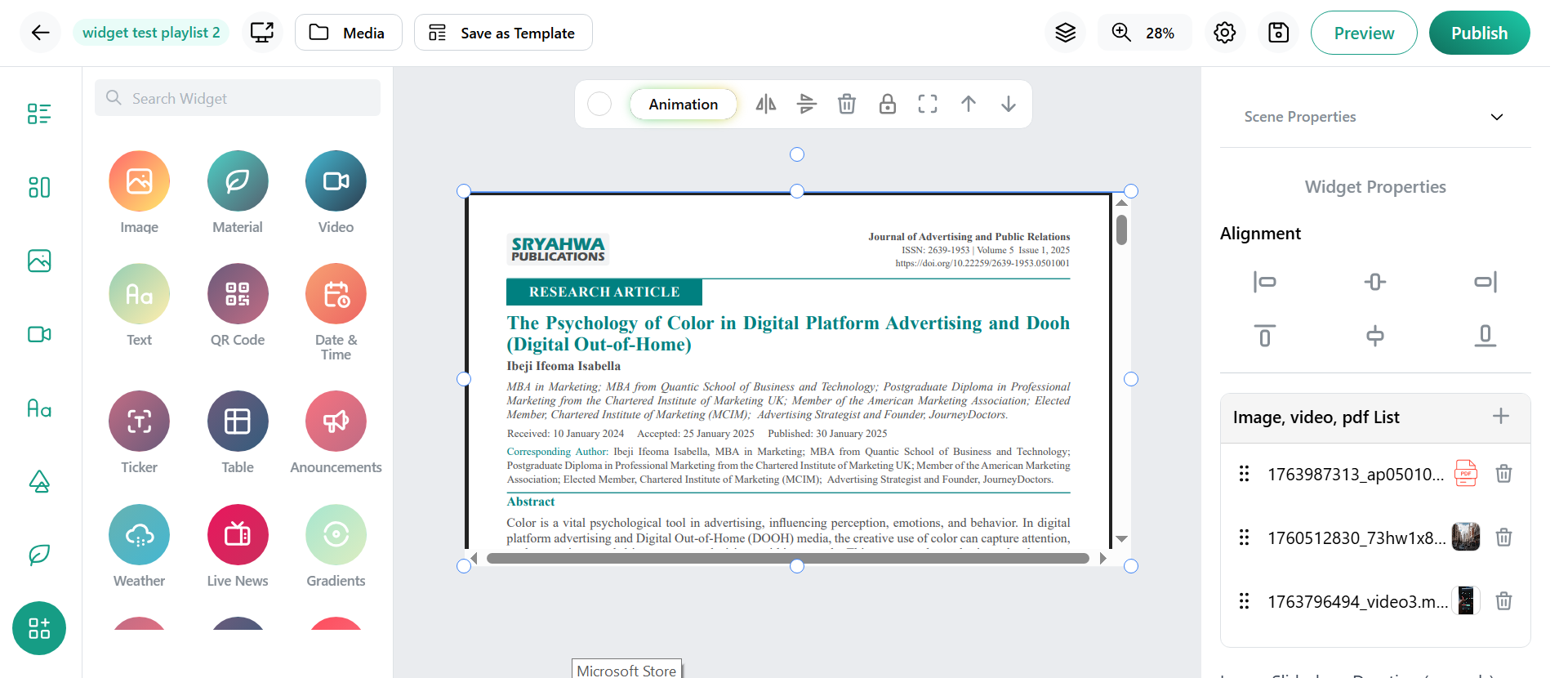The height and width of the screenshot is (678, 1568).
Task: Delete selected widget using toolbar trash
Action: (x=847, y=105)
